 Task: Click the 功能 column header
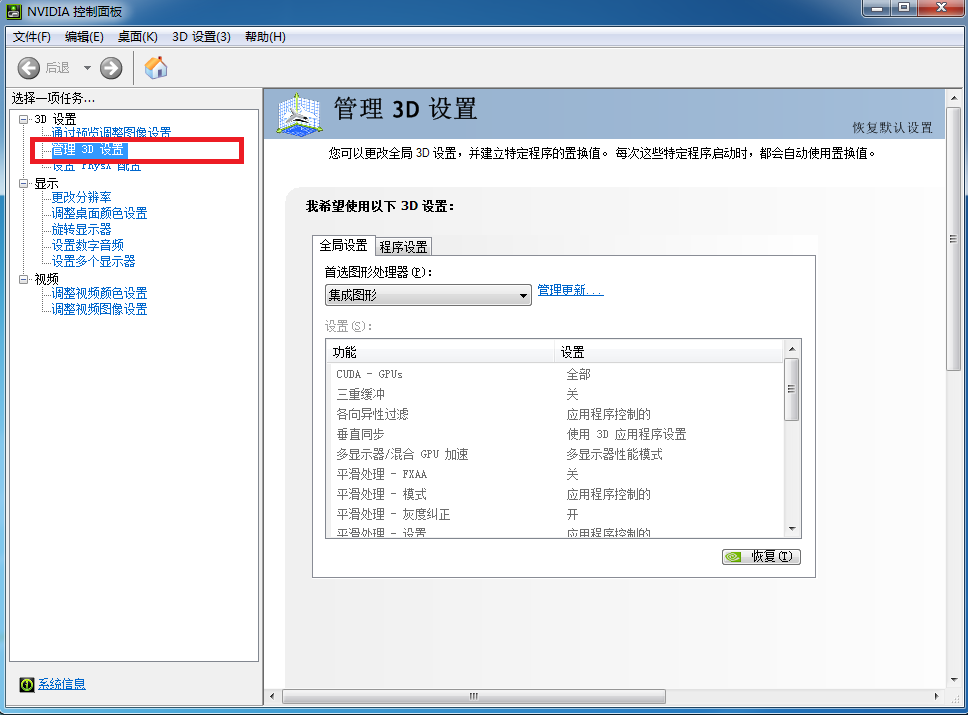440,353
